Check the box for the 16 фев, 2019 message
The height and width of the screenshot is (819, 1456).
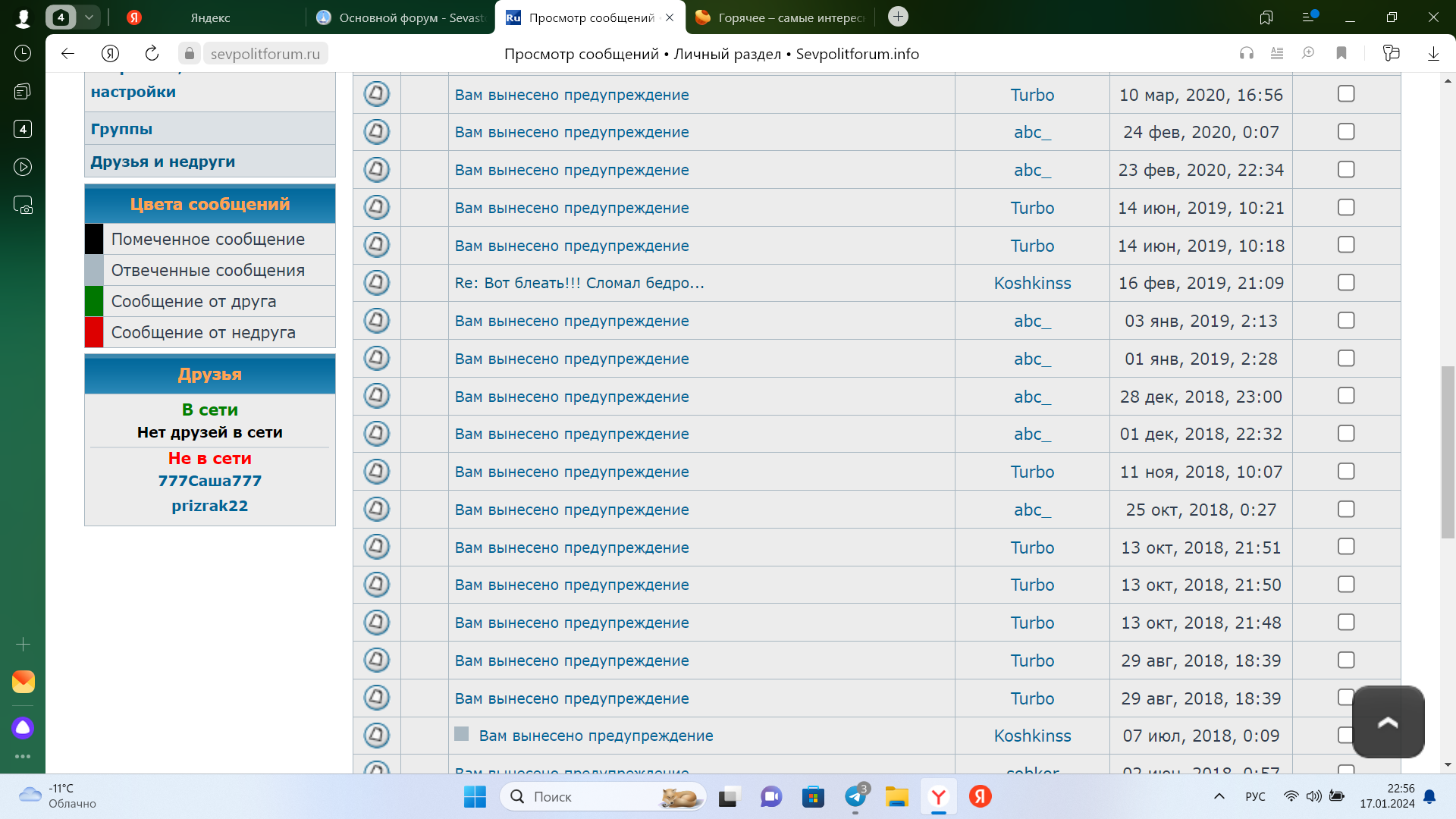(1346, 283)
